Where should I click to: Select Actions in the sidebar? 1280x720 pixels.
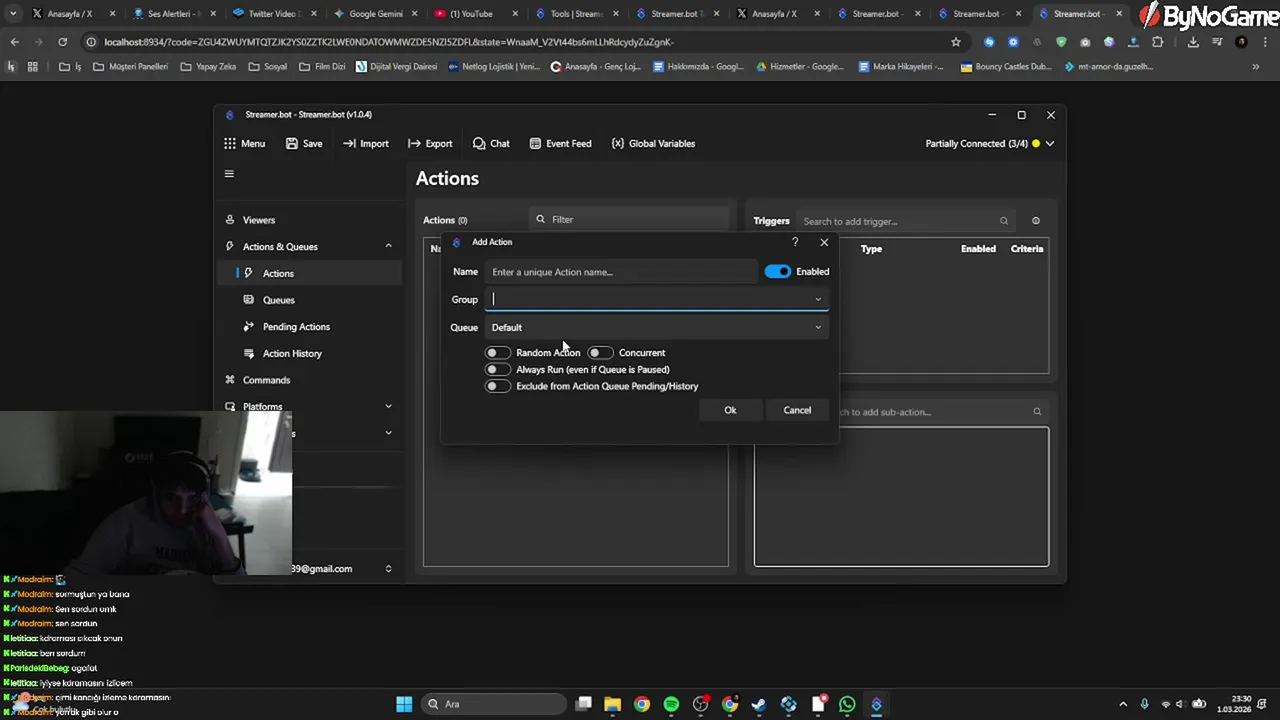click(310, 273)
